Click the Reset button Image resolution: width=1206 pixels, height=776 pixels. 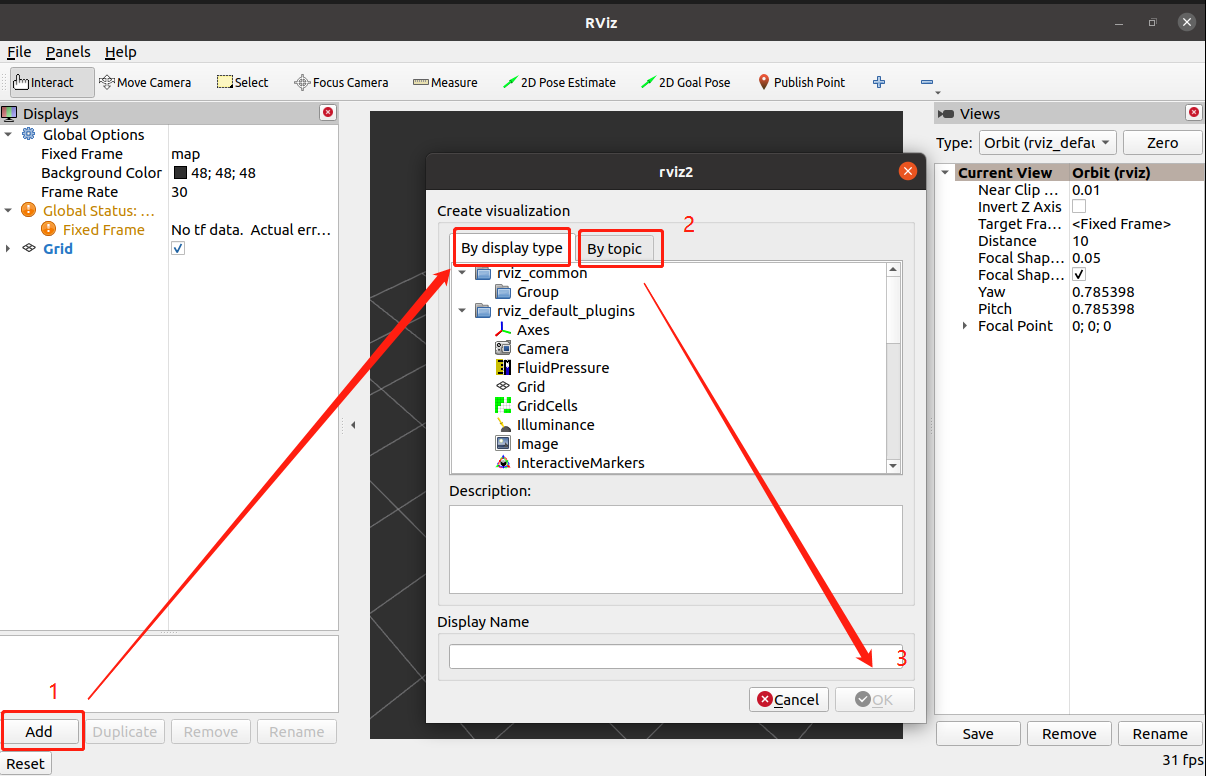pyautogui.click(x=25, y=764)
